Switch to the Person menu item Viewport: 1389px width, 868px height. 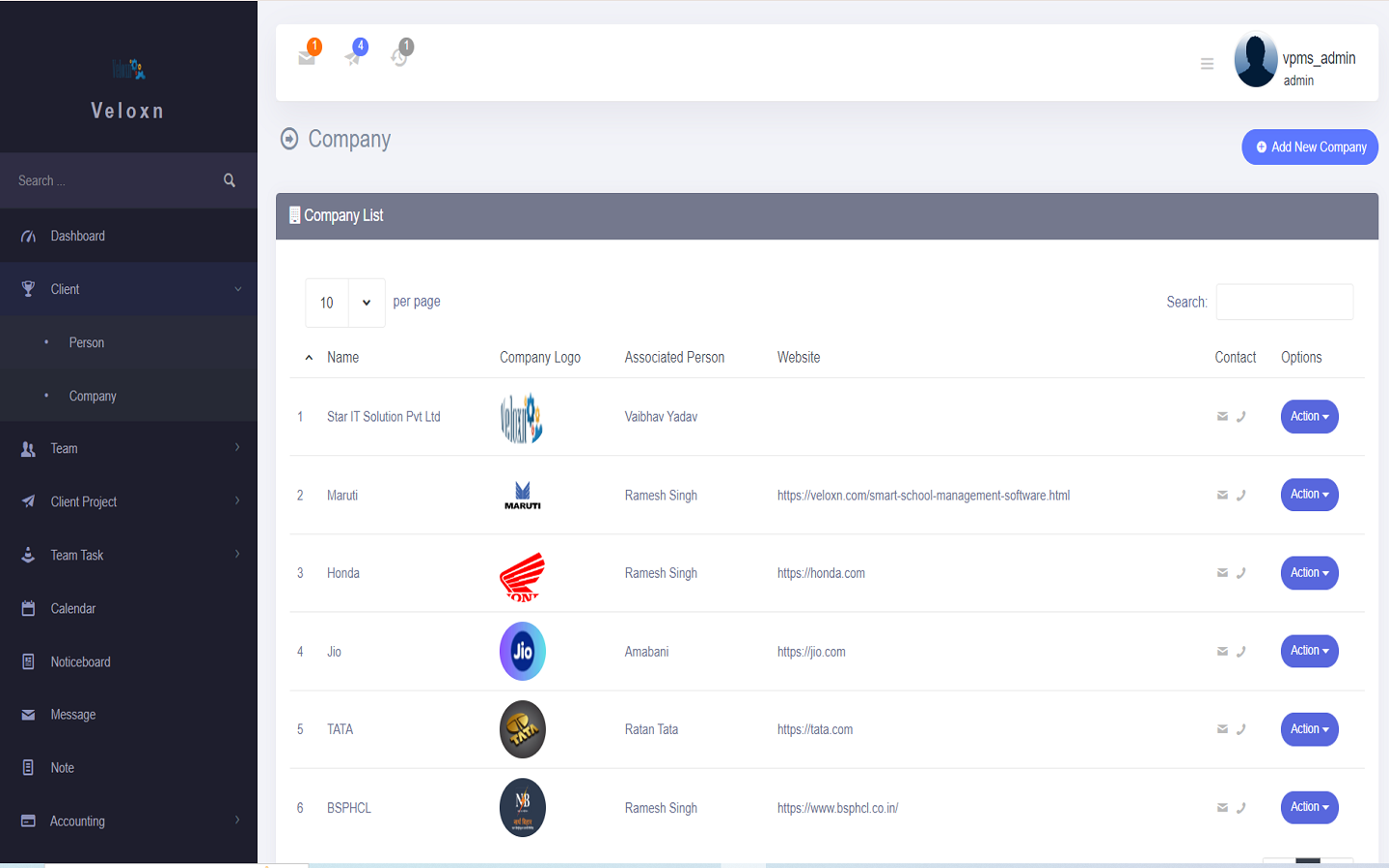point(86,342)
